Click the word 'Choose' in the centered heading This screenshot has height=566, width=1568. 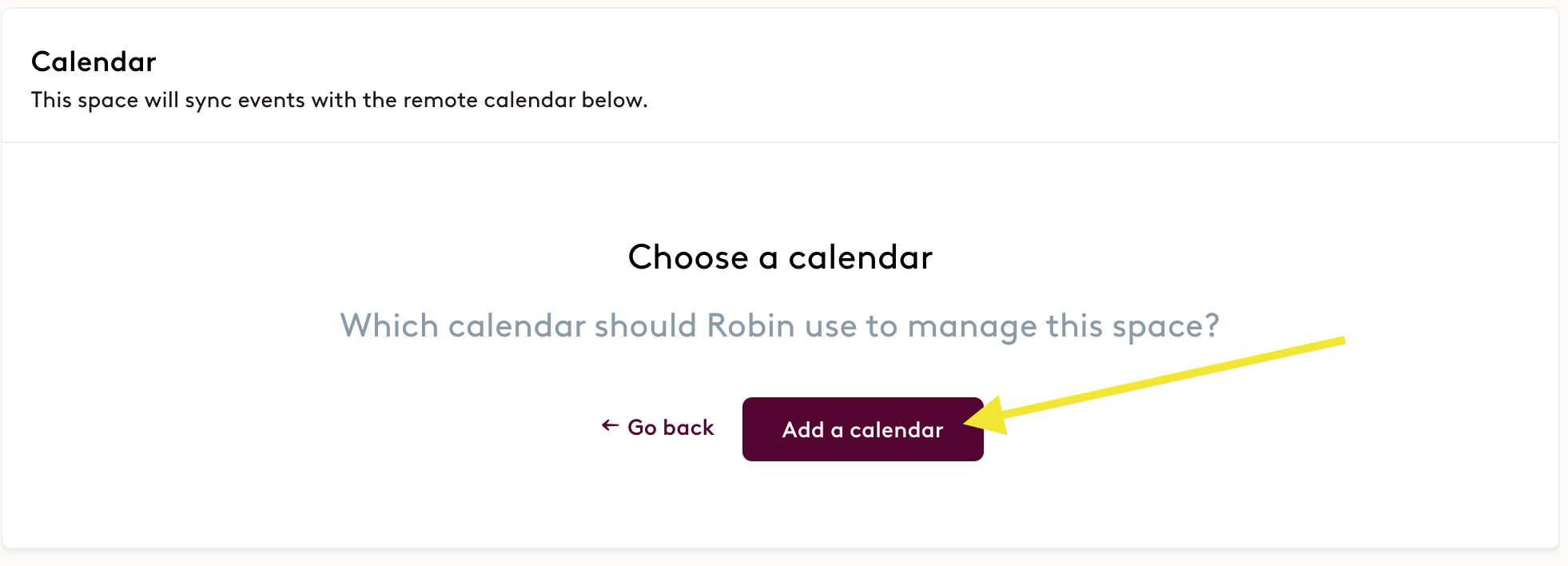[688, 257]
